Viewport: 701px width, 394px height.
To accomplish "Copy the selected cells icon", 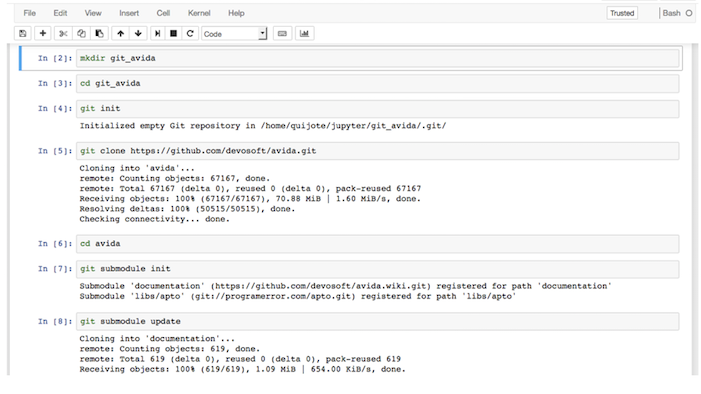I will (x=81, y=34).
